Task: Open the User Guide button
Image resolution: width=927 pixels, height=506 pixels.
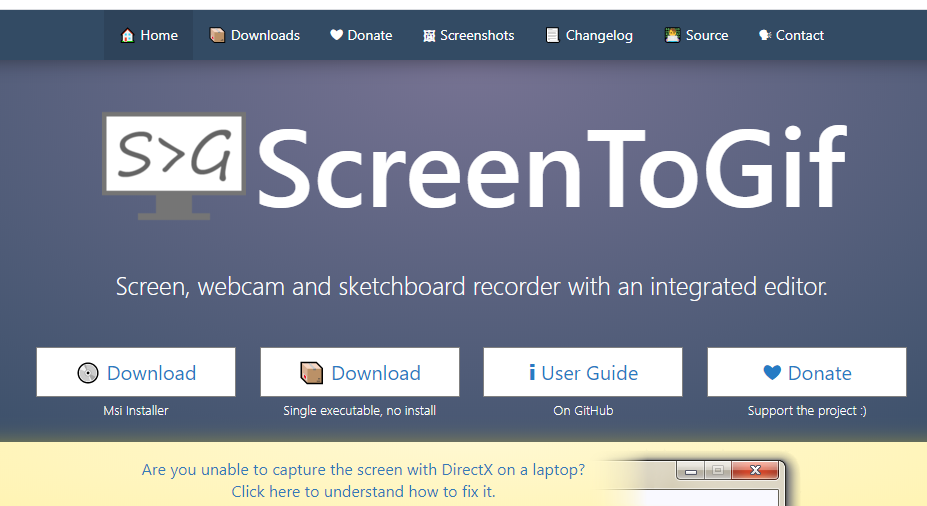Action: [583, 372]
